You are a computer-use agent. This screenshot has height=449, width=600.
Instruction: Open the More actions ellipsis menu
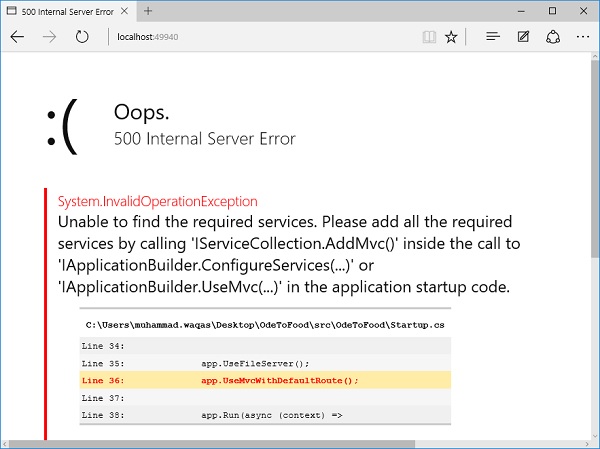(x=580, y=37)
